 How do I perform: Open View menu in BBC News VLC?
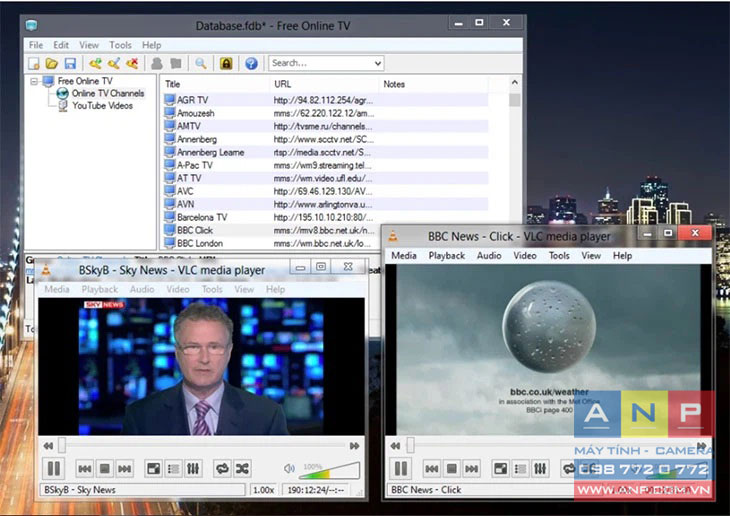coord(591,256)
